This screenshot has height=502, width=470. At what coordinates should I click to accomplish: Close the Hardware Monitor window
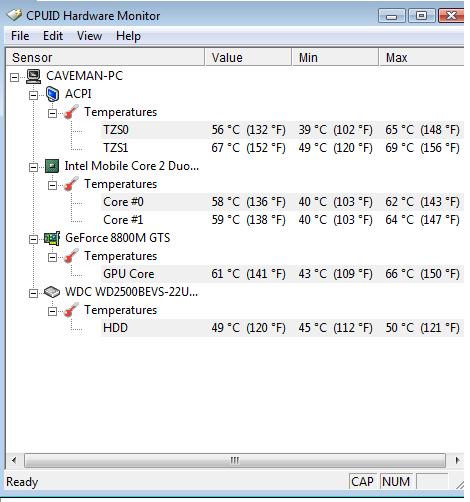pyautogui.click(x=451, y=16)
